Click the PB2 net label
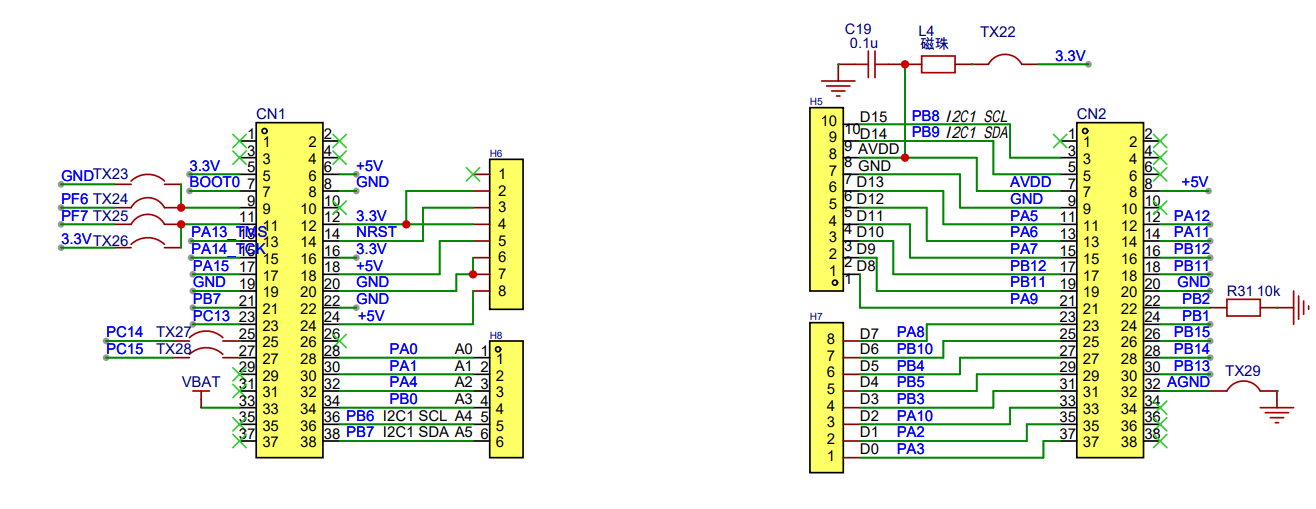The image size is (1316, 509). (x=1196, y=299)
